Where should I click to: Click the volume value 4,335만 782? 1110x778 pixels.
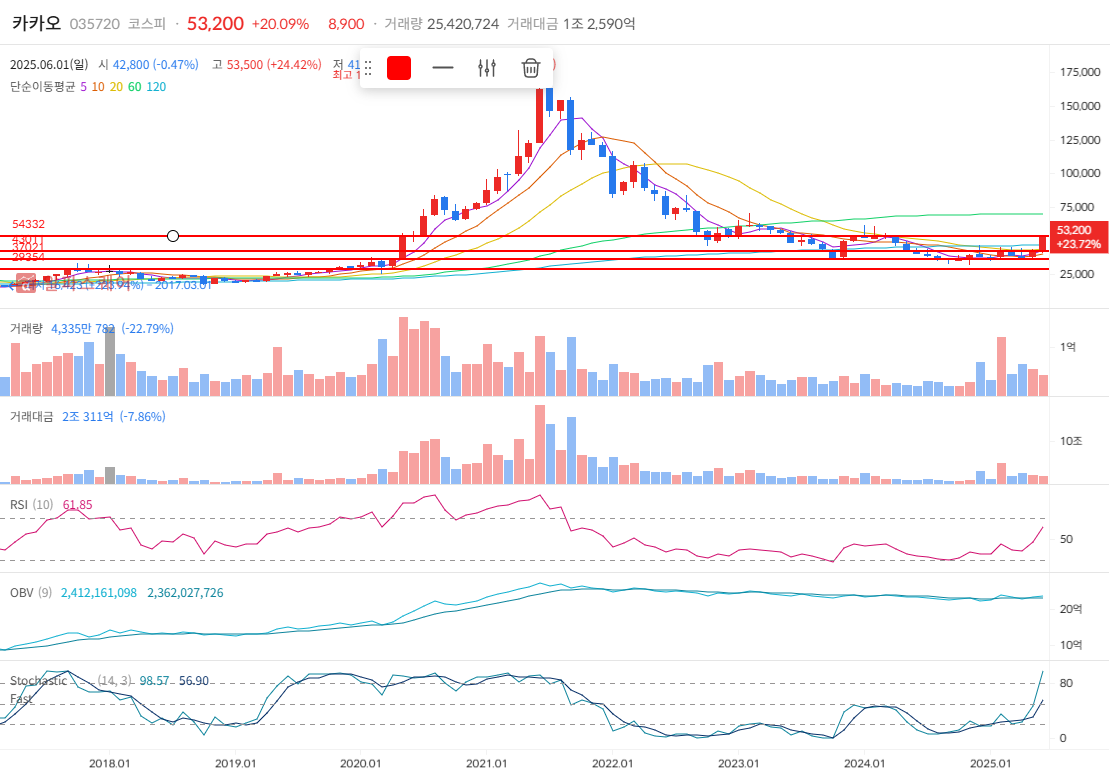(83, 328)
